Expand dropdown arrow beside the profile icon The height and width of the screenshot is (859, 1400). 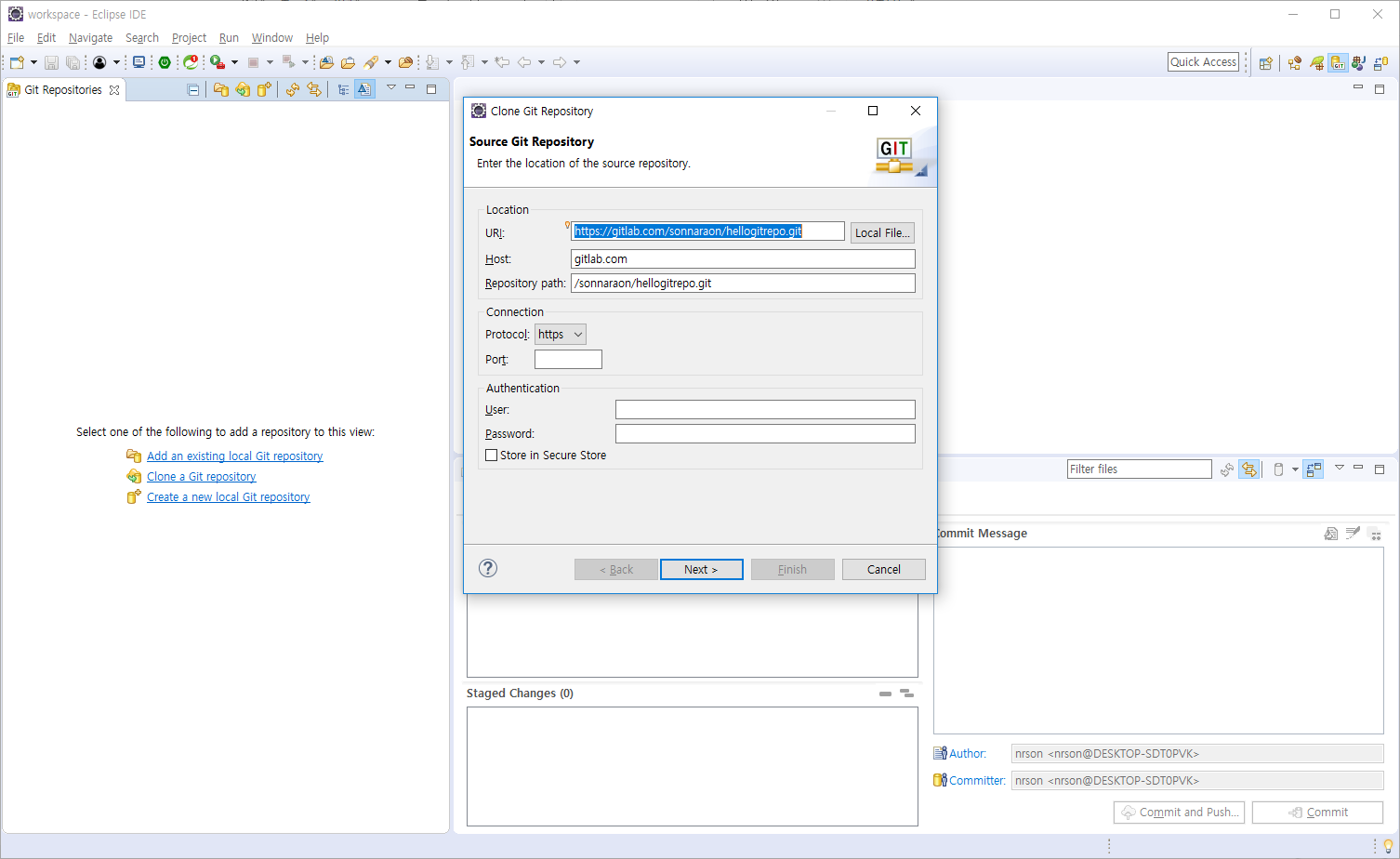coord(116,62)
